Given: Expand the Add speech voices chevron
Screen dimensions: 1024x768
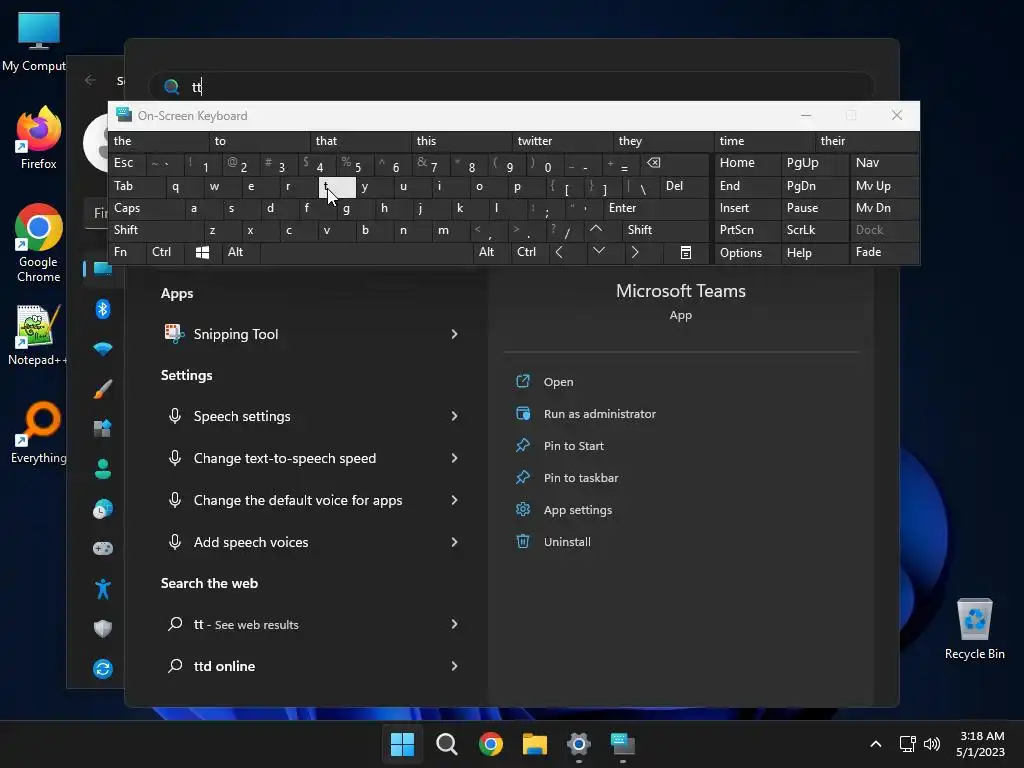Looking at the screenshot, I should [x=454, y=541].
